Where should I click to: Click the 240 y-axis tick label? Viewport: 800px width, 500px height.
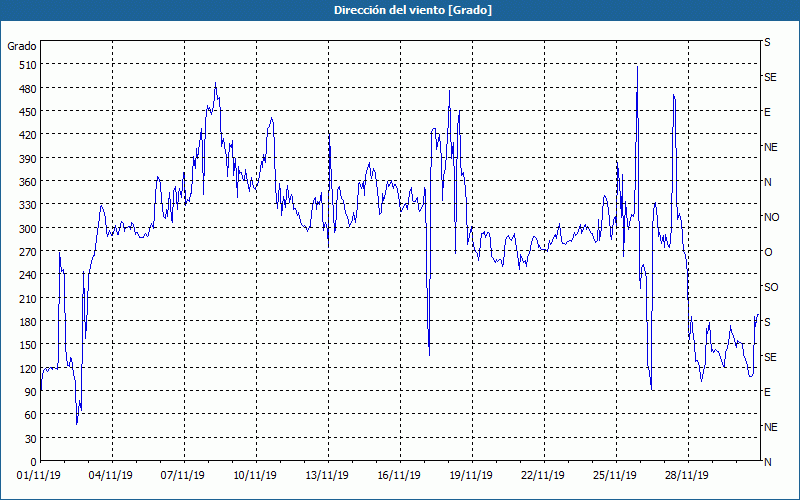(x=28, y=276)
